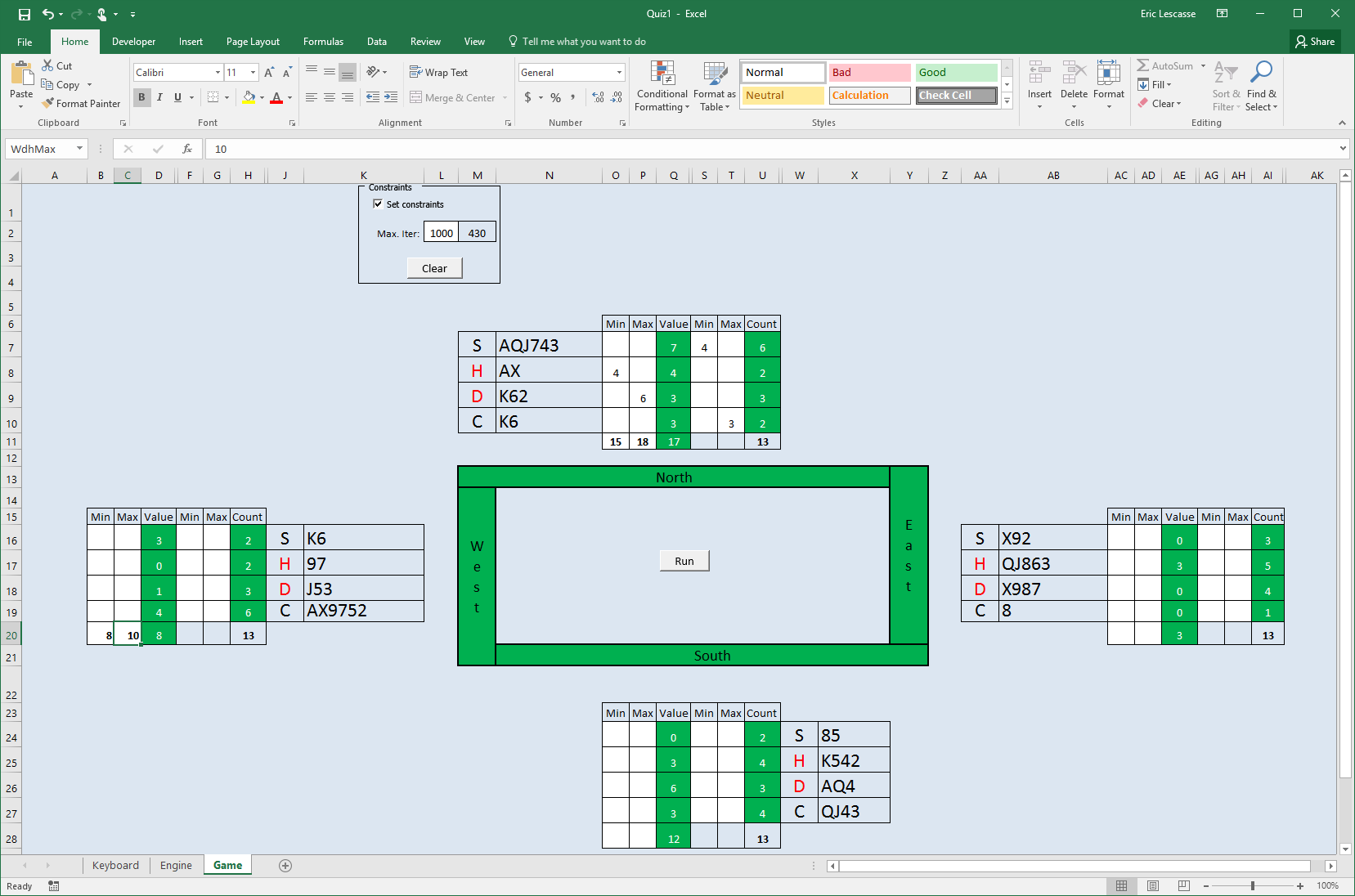Toggle Wrap Text
Image resolution: width=1355 pixels, height=896 pixels.
(438, 72)
